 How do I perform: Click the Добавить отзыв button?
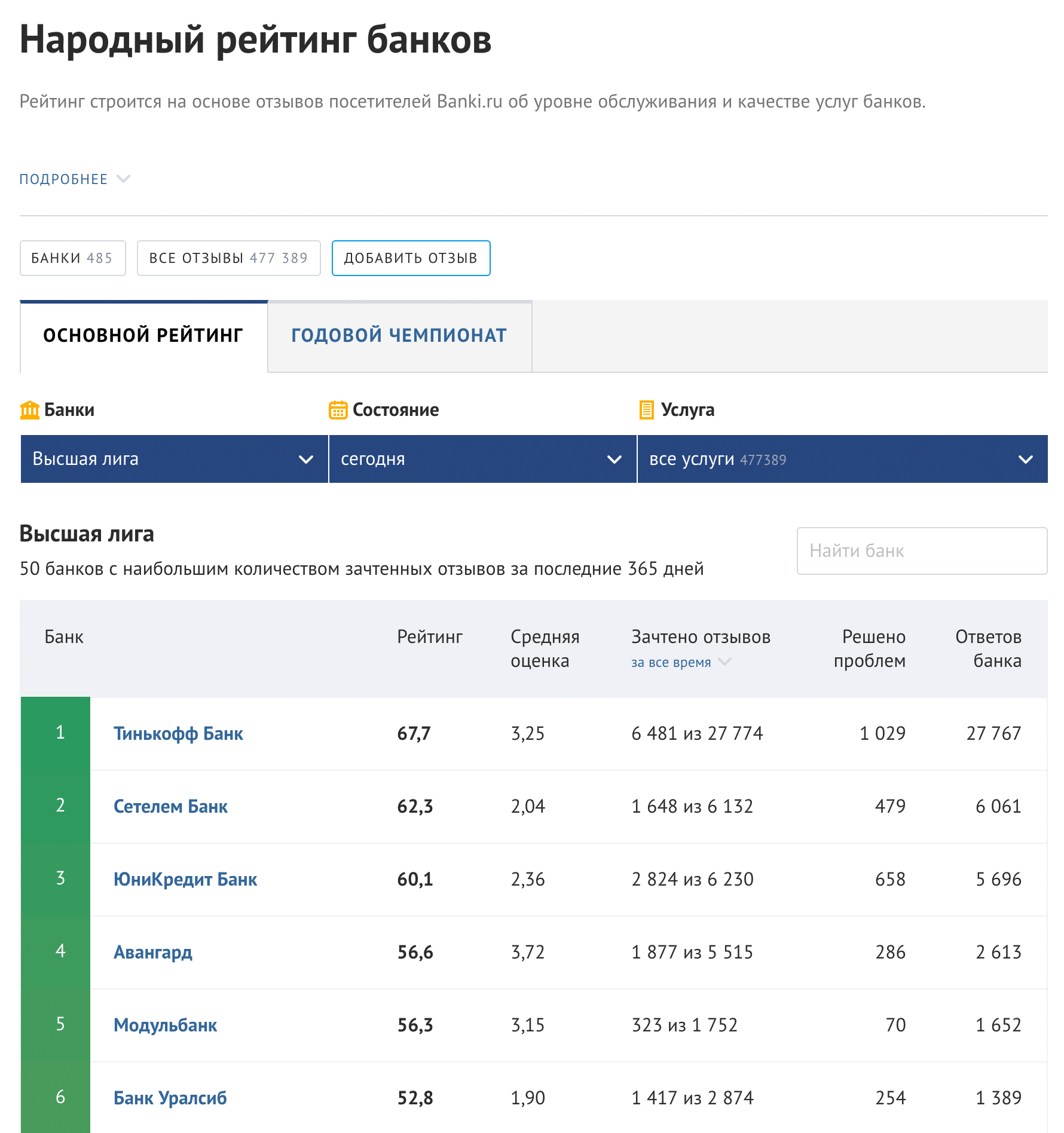point(411,258)
